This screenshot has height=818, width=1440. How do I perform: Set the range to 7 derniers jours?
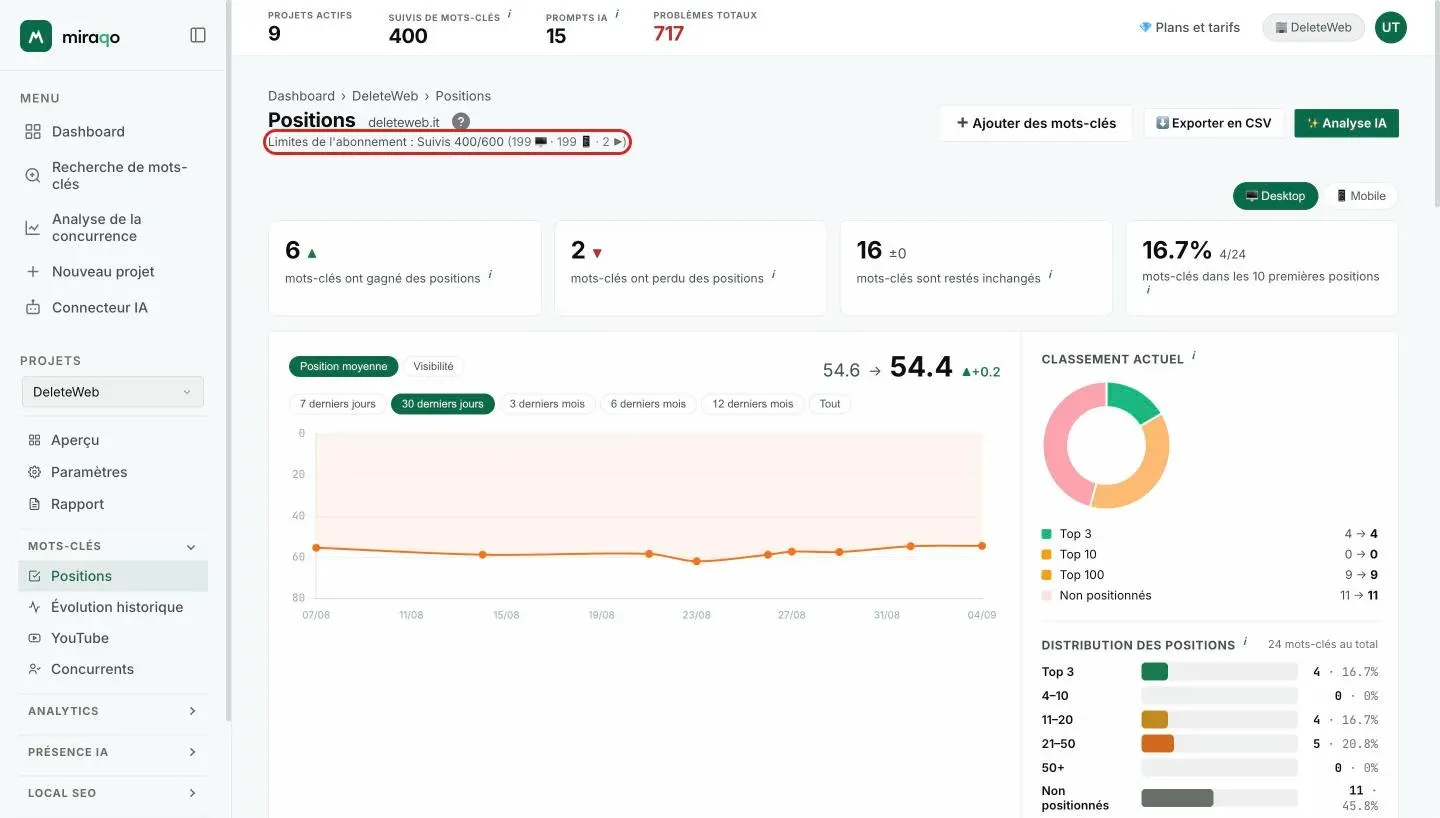pyautogui.click(x=337, y=404)
